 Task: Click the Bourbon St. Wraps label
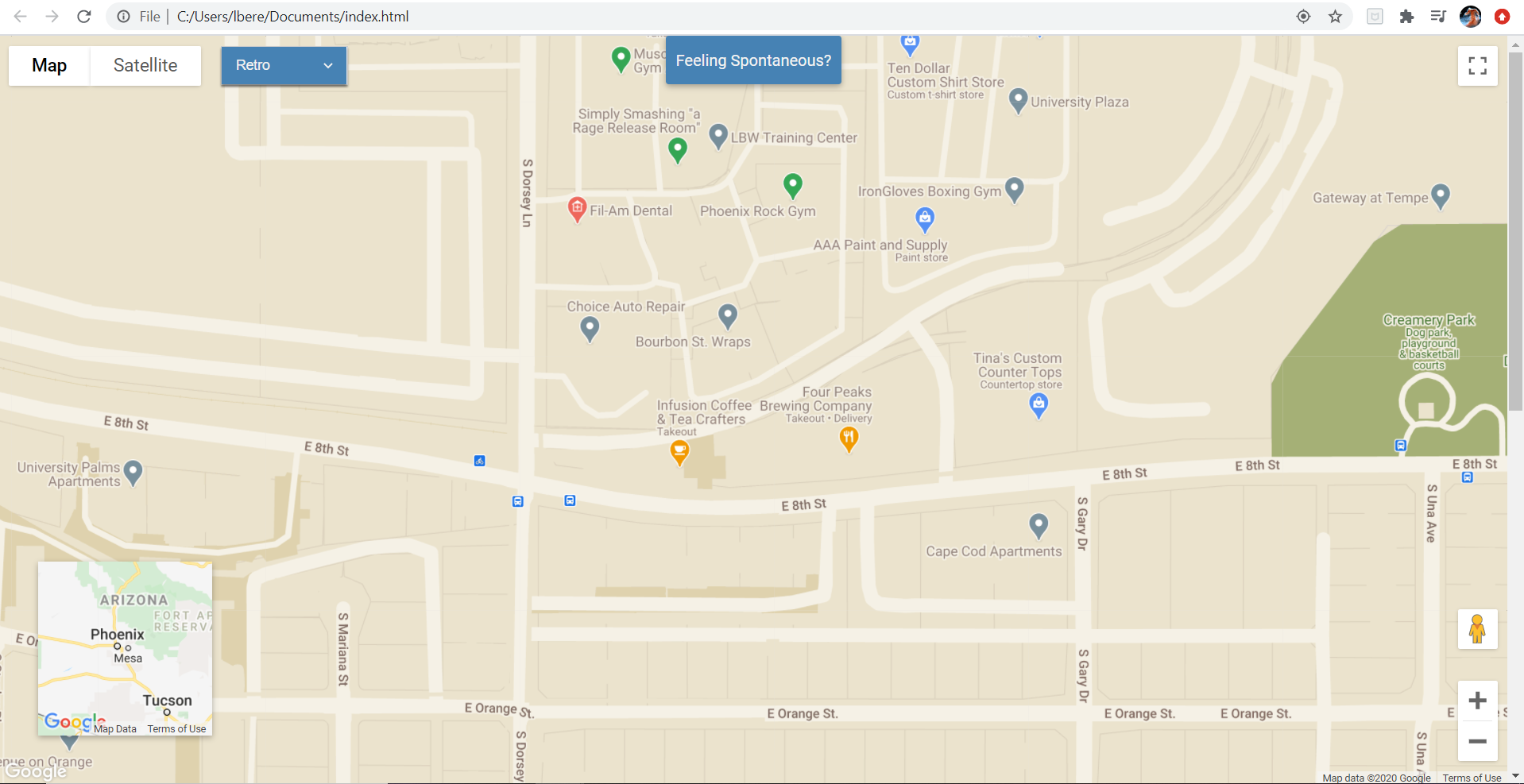(x=693, y=342)
